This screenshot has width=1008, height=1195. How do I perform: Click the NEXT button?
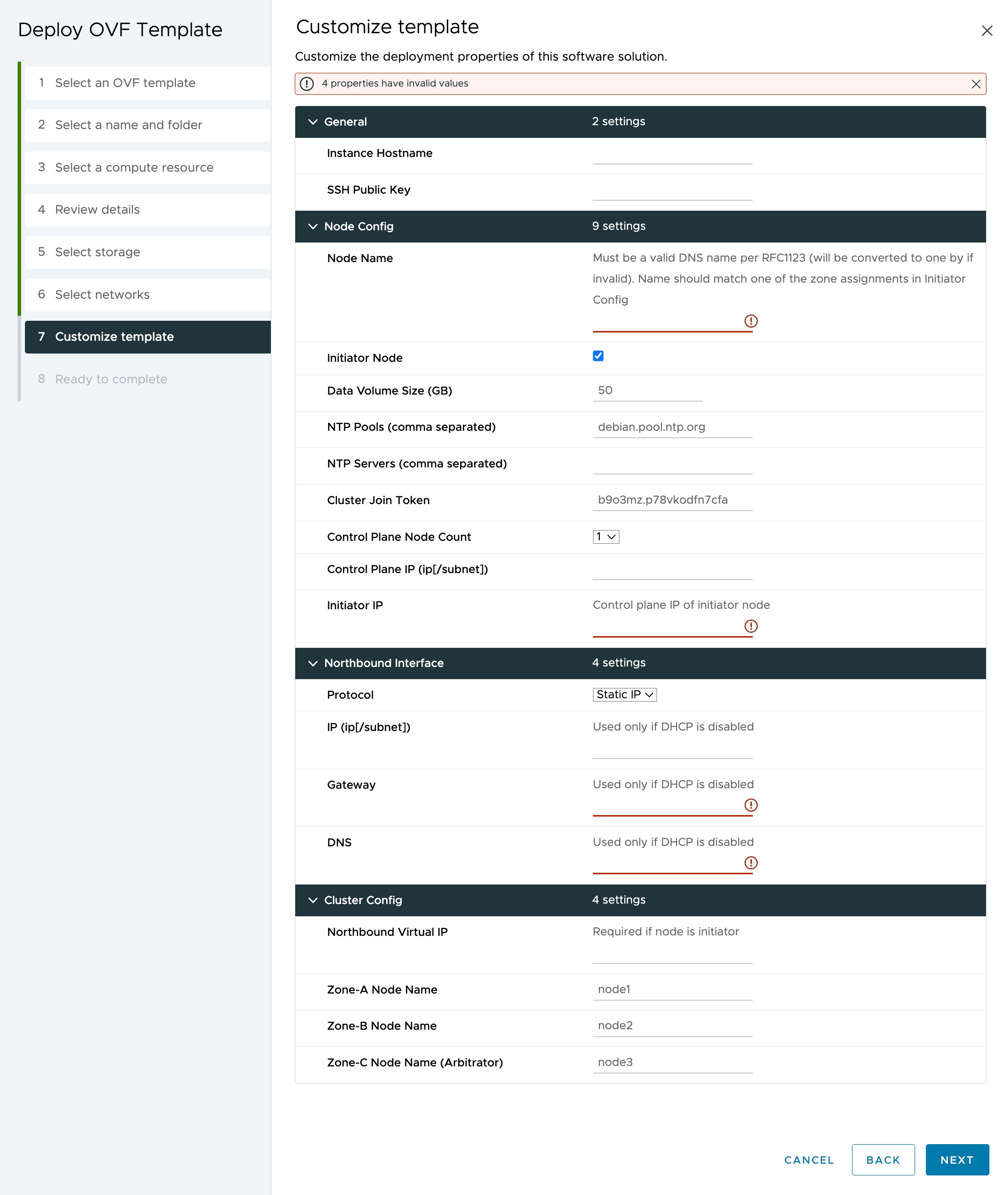tap(957, 1160)
